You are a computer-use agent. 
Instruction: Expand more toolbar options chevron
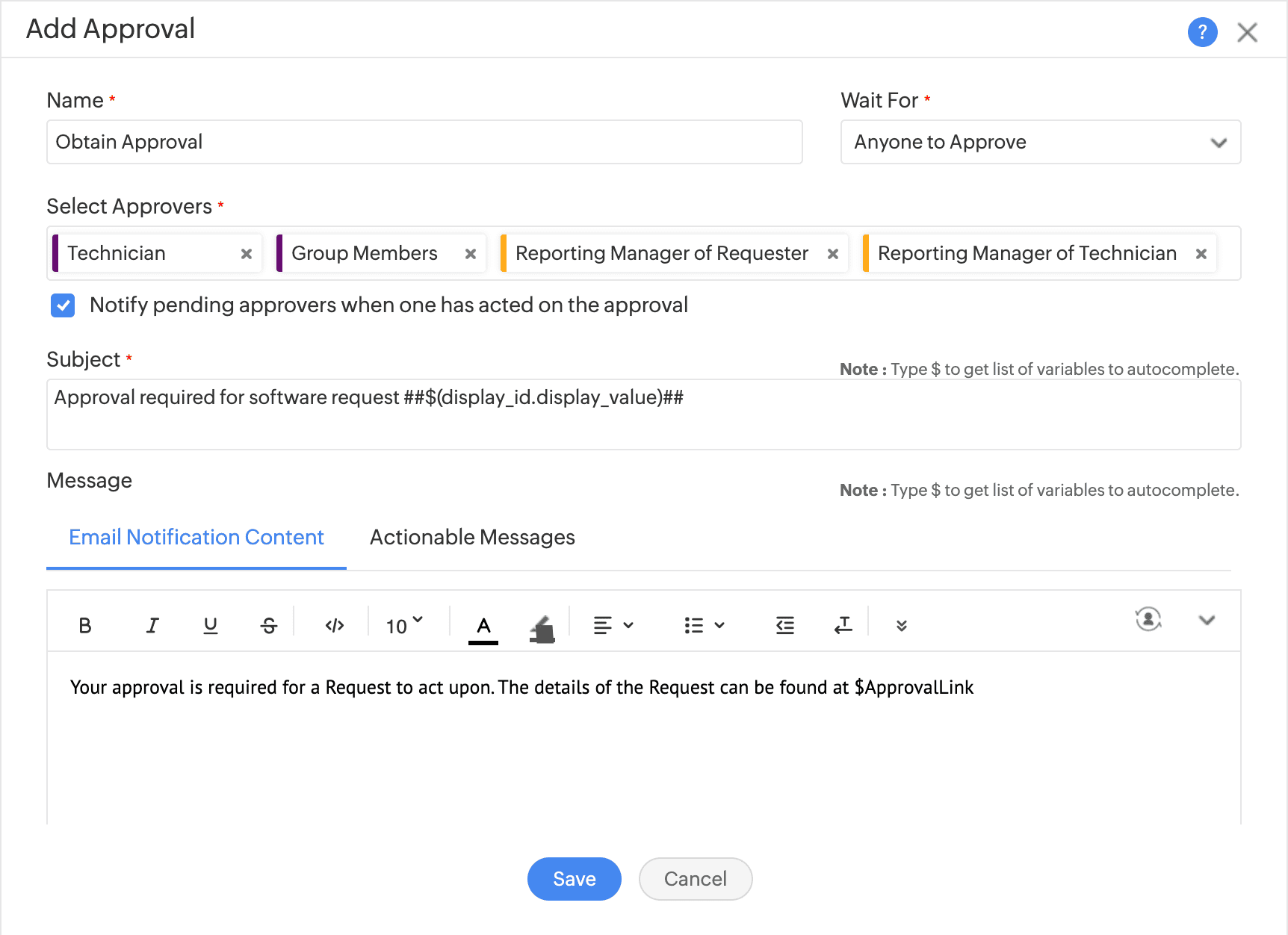tap(902, 625)
